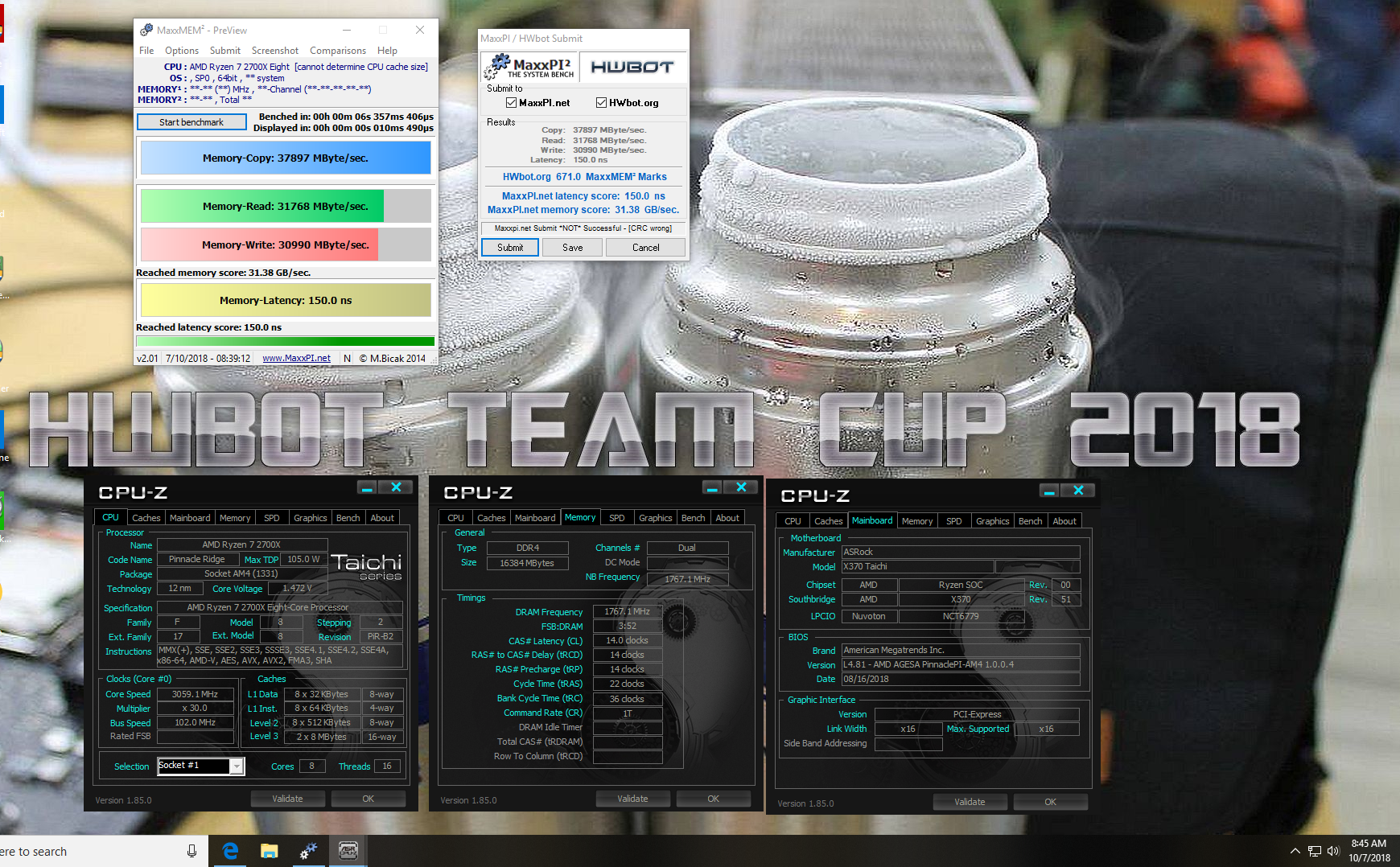Click the green progress bar in MaxxMEM
The width and height of the screenshot is (1400, 867).
286,342
